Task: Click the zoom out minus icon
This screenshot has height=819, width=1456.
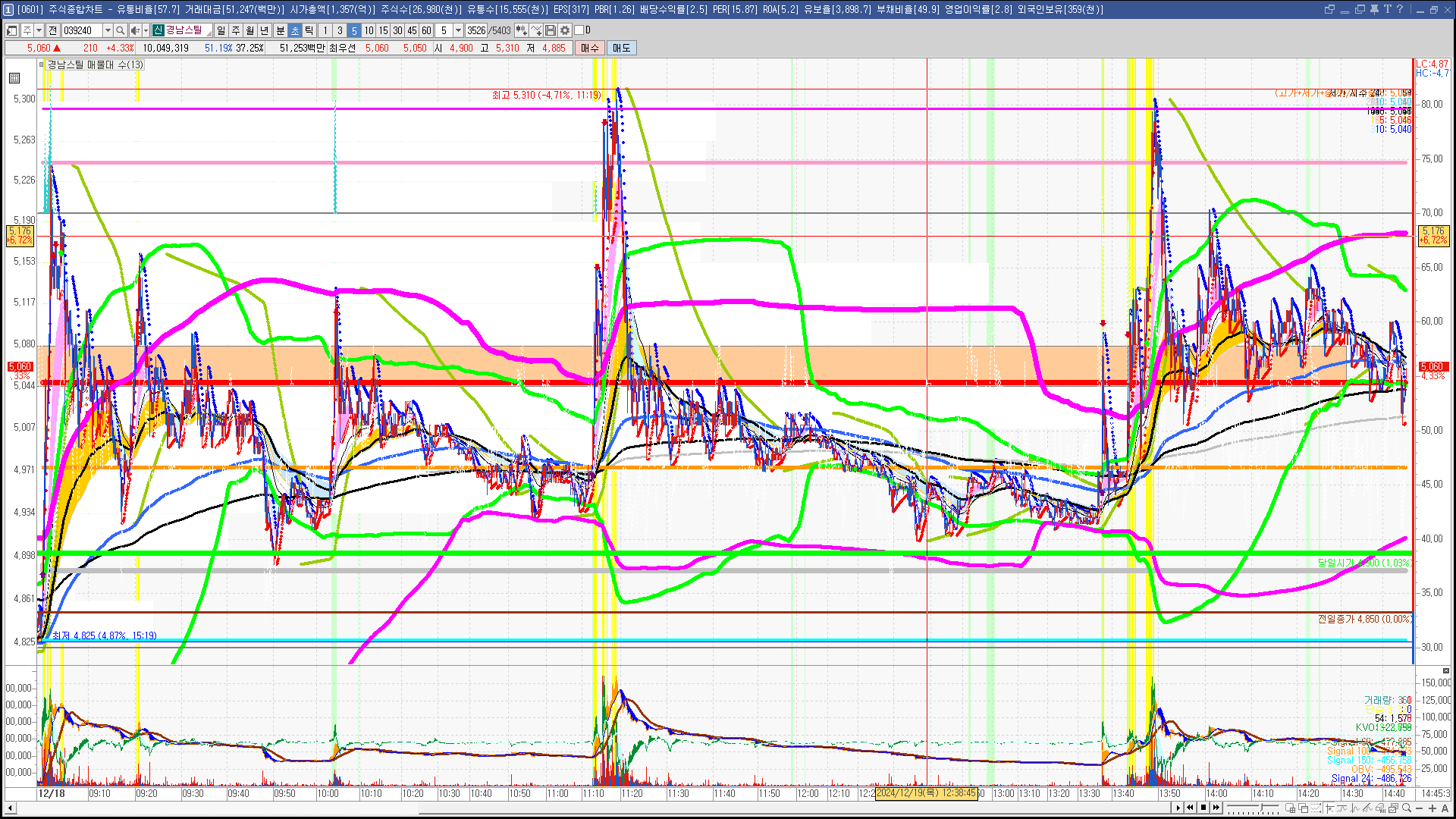Action: tap(1420, 808)
